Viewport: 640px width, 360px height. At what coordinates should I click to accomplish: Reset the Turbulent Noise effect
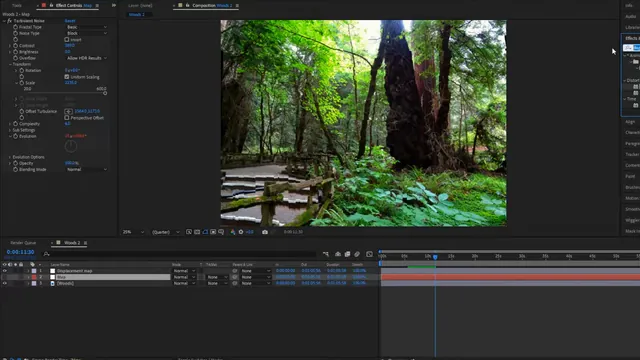point(70,21)
